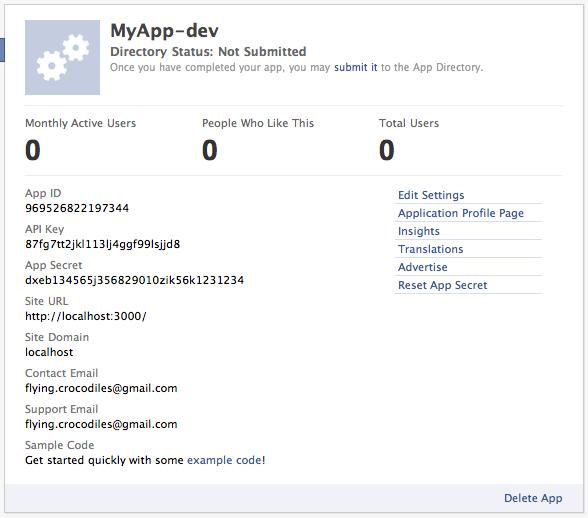Go to Application Profile Page

[x=460, y=213]
